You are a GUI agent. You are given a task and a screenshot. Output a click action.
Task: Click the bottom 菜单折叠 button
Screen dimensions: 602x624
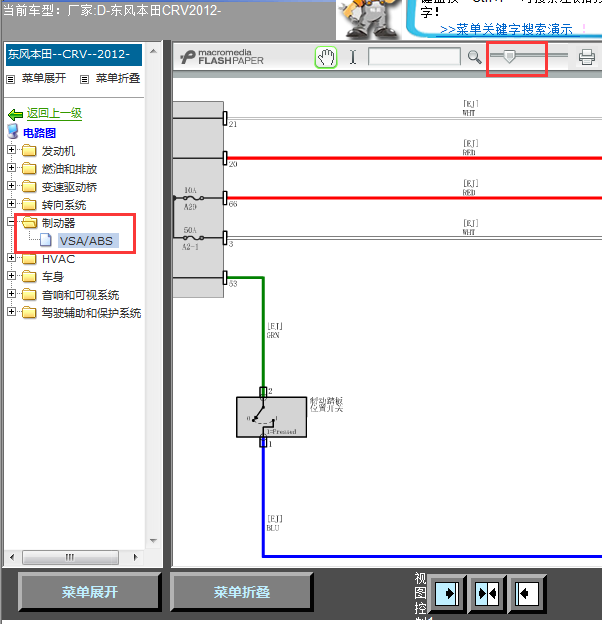(242, 592)
